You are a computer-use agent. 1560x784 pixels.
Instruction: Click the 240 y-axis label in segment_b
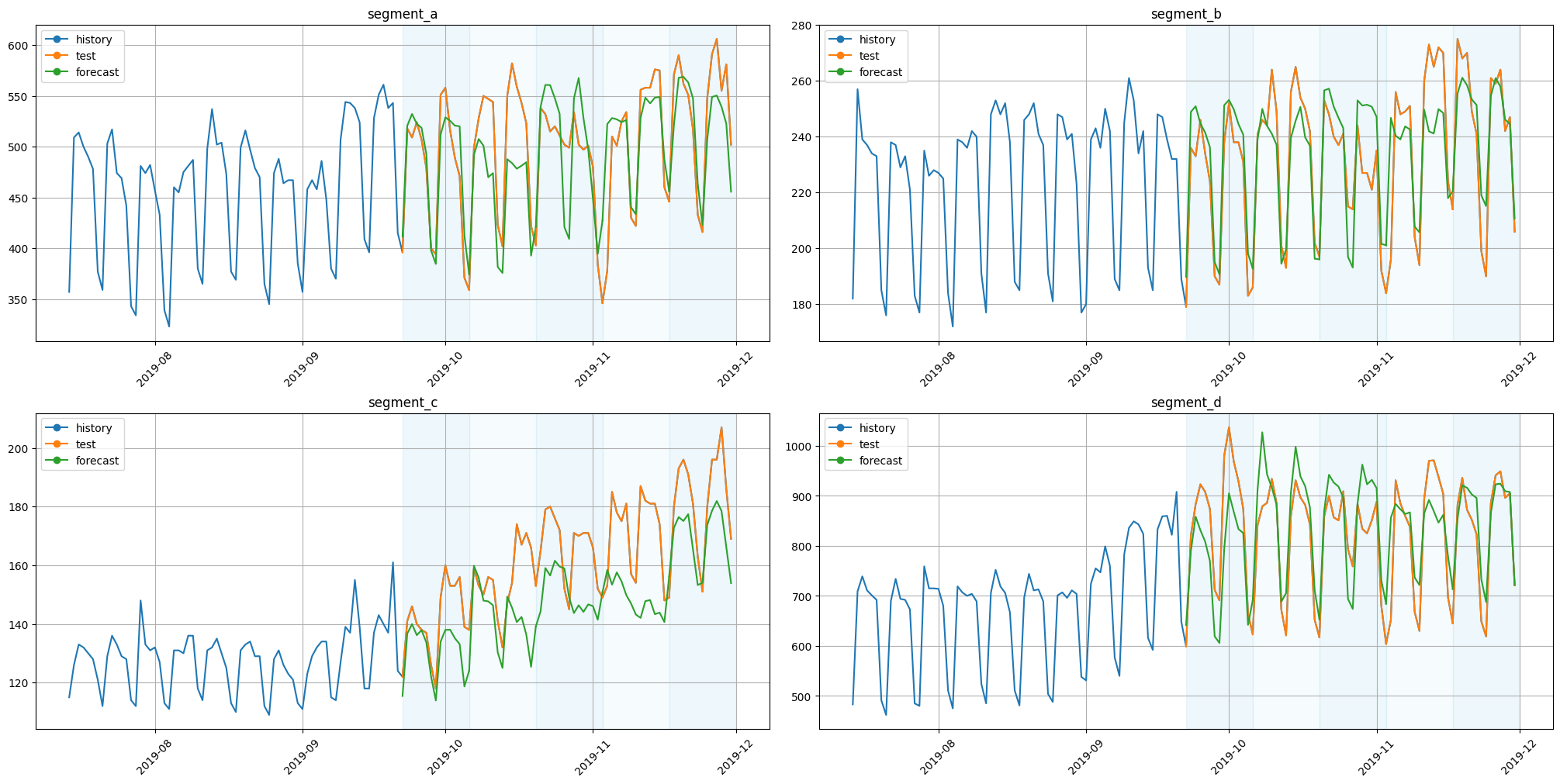802,137
